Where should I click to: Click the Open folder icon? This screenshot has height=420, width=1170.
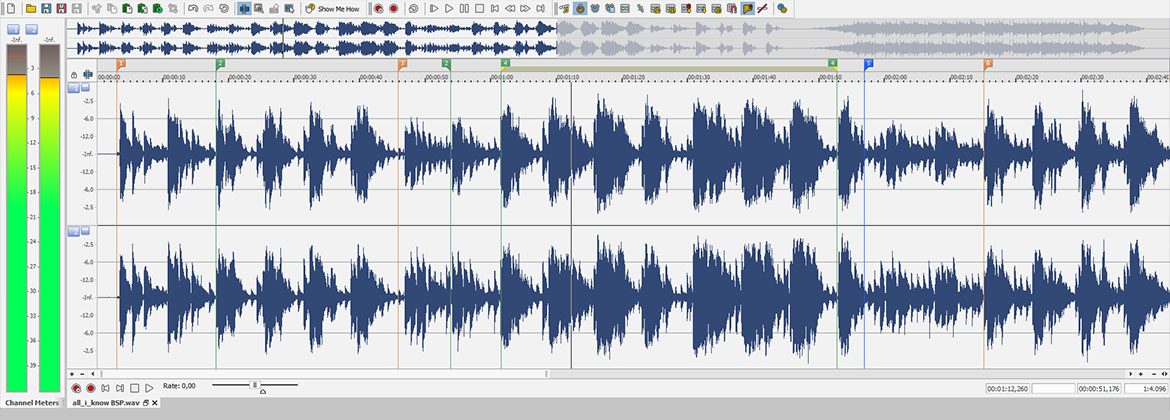click(x=31, y=8)
